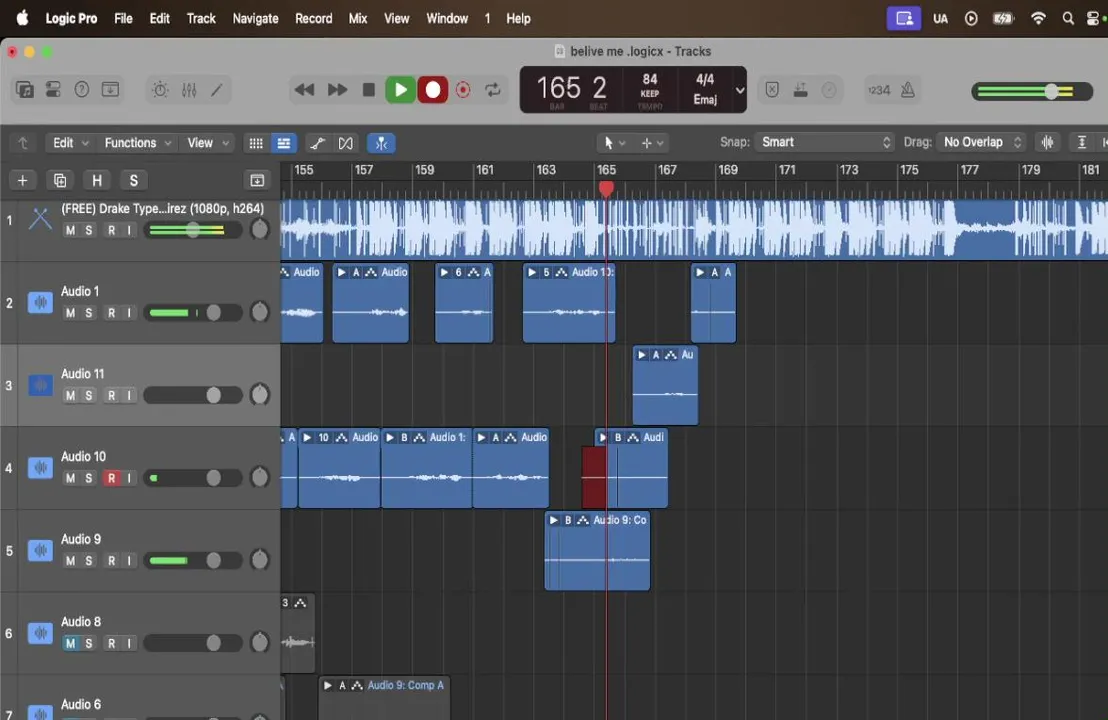Click the Audio 10 track icon
Viewport: 1108px width, 720px height.
click(x=40, y=467)
